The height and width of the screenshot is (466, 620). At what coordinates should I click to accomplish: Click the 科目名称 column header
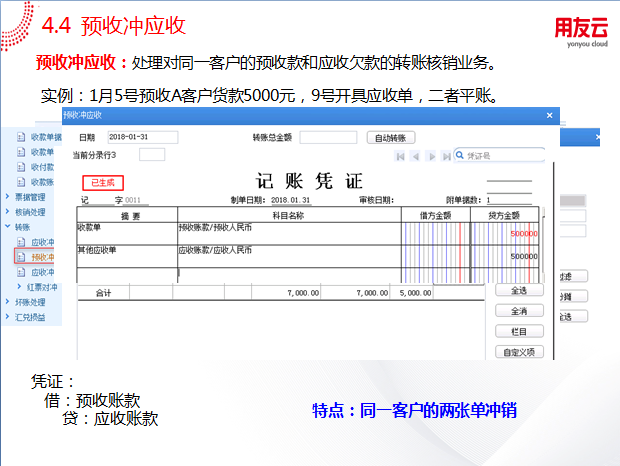click(289, 215)
